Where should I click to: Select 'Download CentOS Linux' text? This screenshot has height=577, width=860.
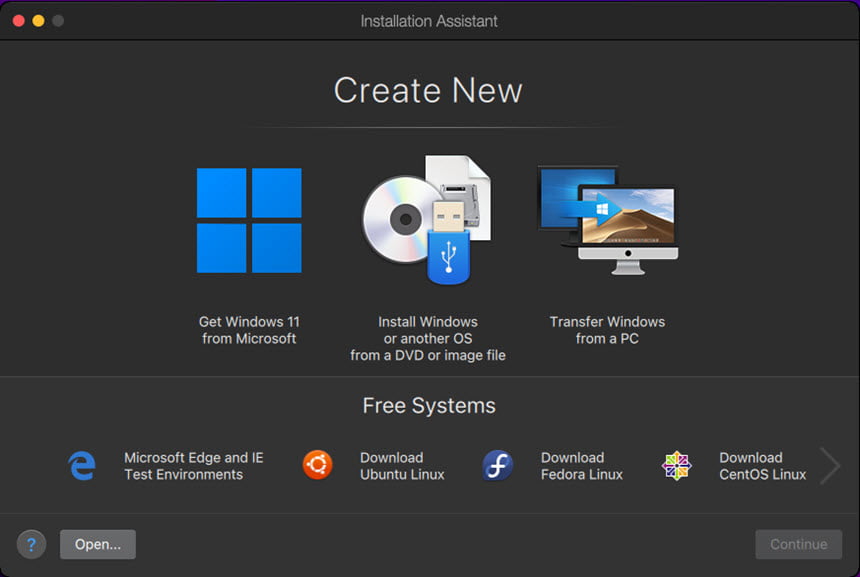(x=762, y=466)
